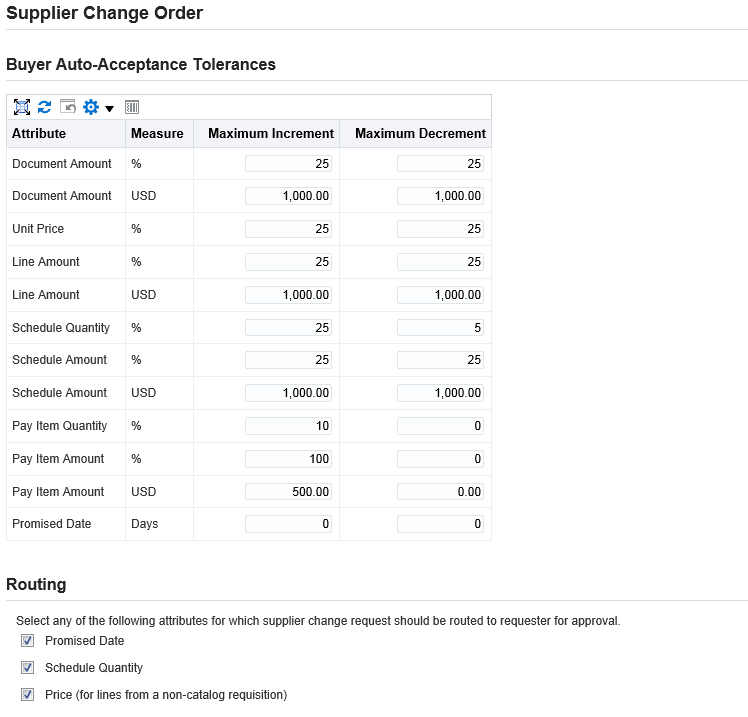
Task: Click Schedule Quantity maximum decrement field
Action: click(x=440, y=328)
